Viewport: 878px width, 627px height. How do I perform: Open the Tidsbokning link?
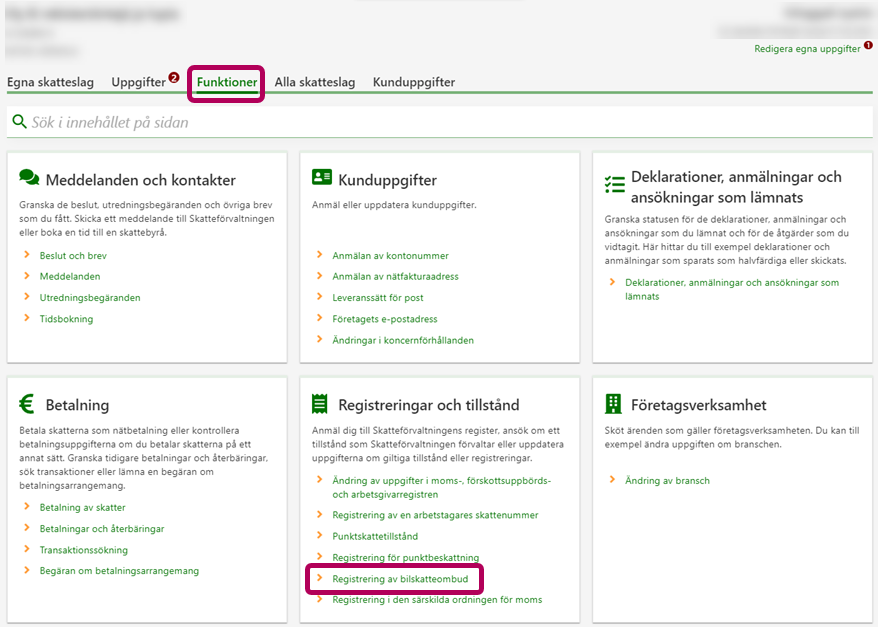[66, 319]
